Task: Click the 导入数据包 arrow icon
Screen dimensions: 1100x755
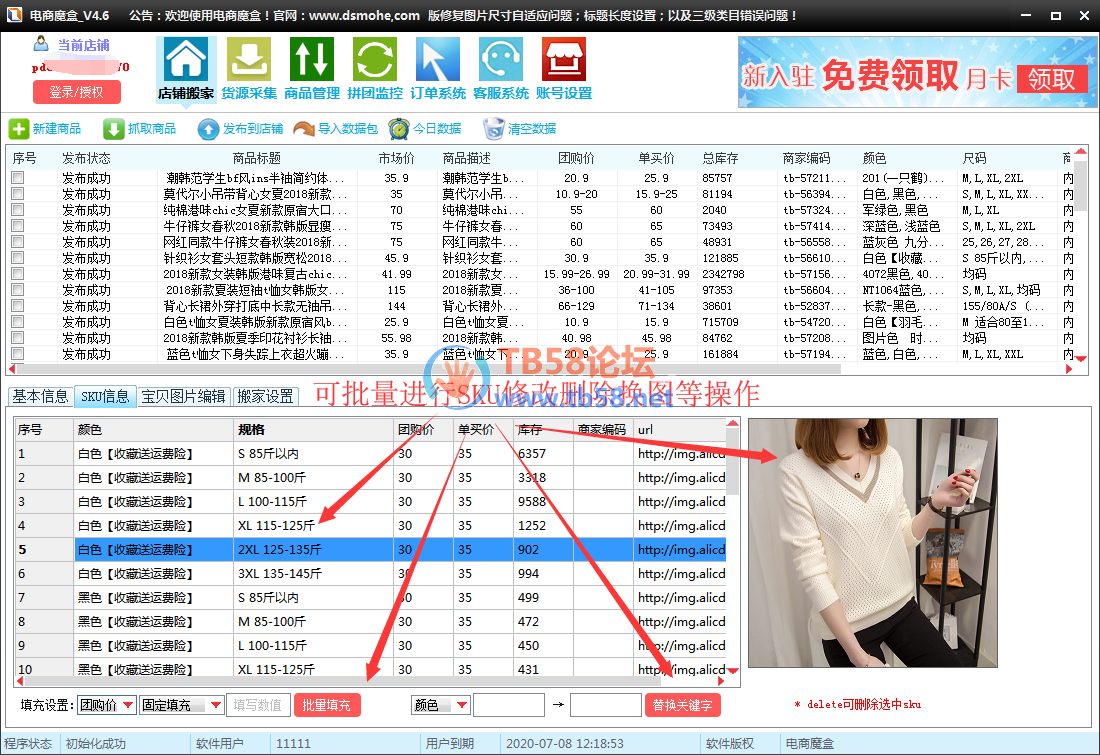Action: (x=304, y=129)
